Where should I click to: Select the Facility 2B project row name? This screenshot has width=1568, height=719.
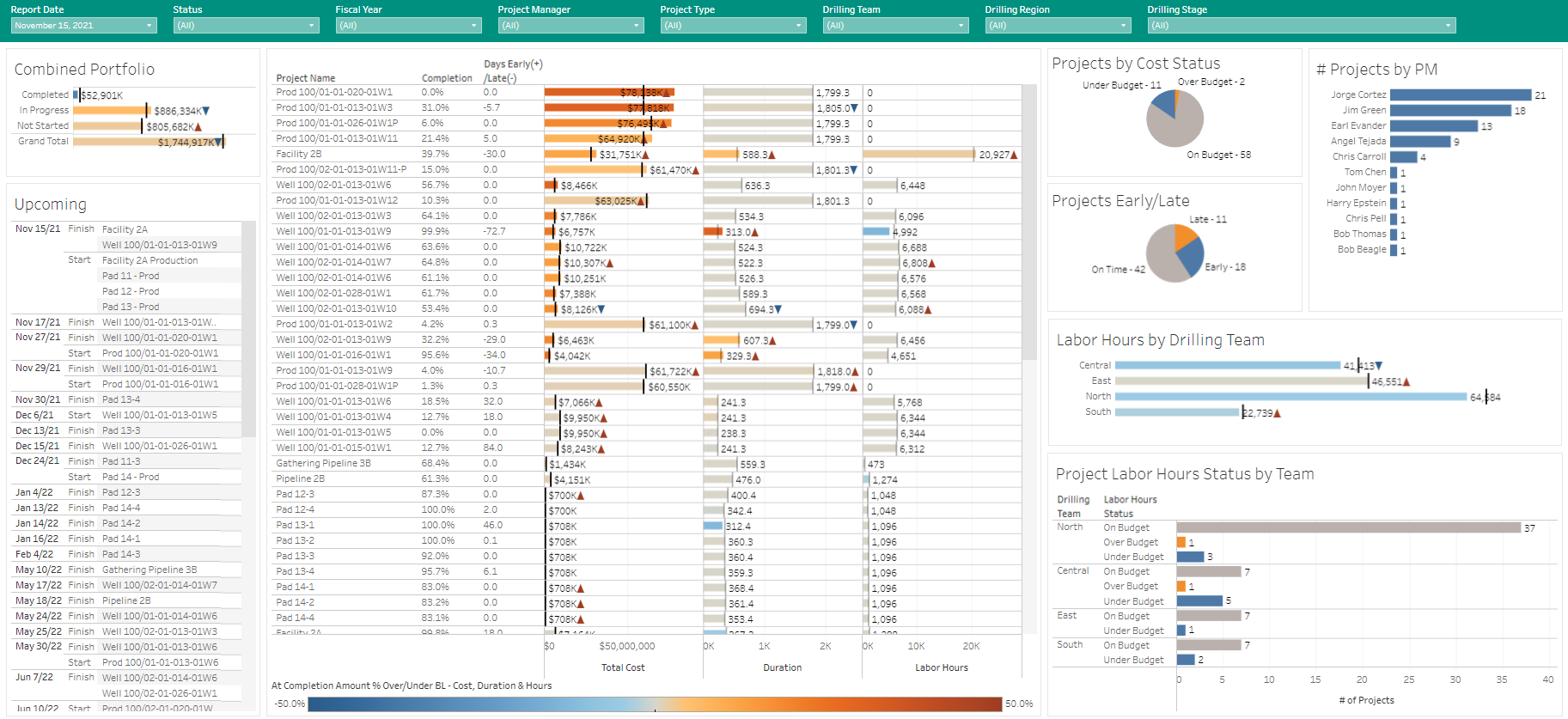[x=299, y=155]
